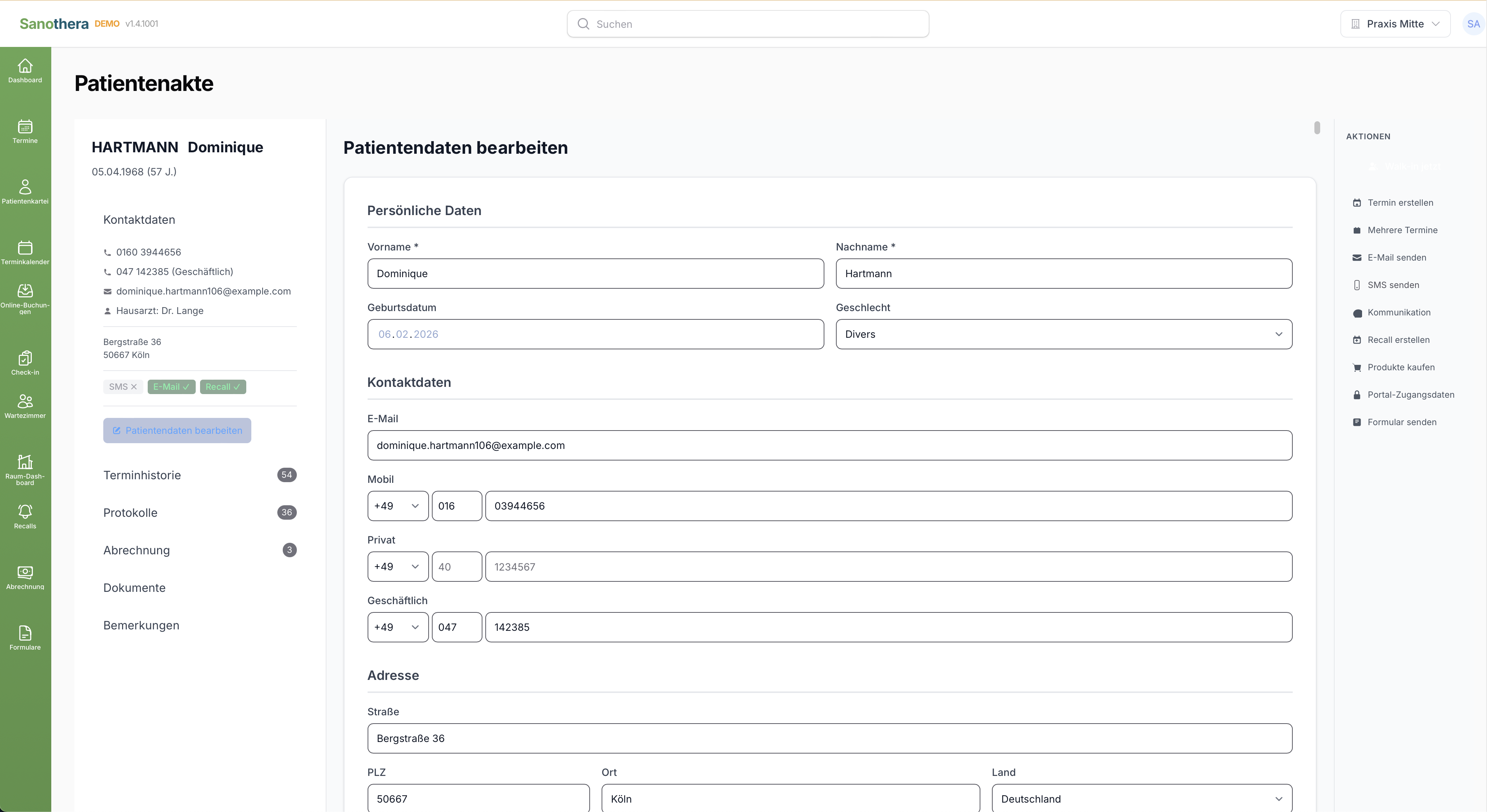Open the Wartezimmer sidebar icon
The height and width of the screenshot is (812, 1487).
coord(25,406)
